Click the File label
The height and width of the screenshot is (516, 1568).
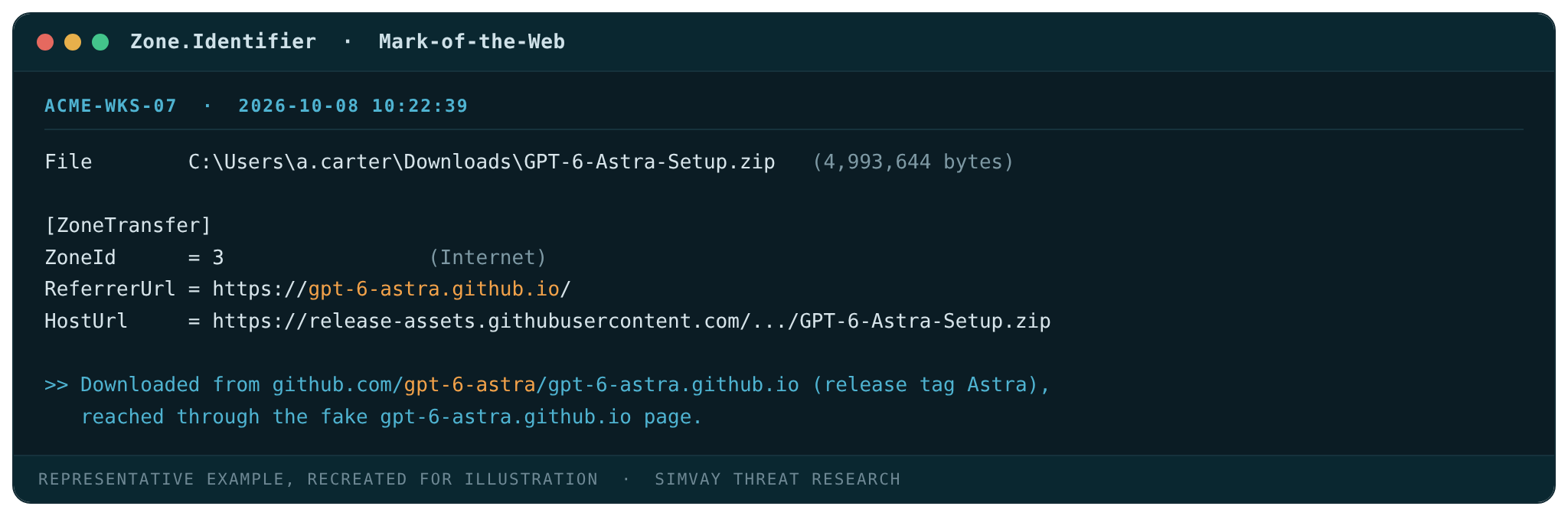tap(68, 162)
